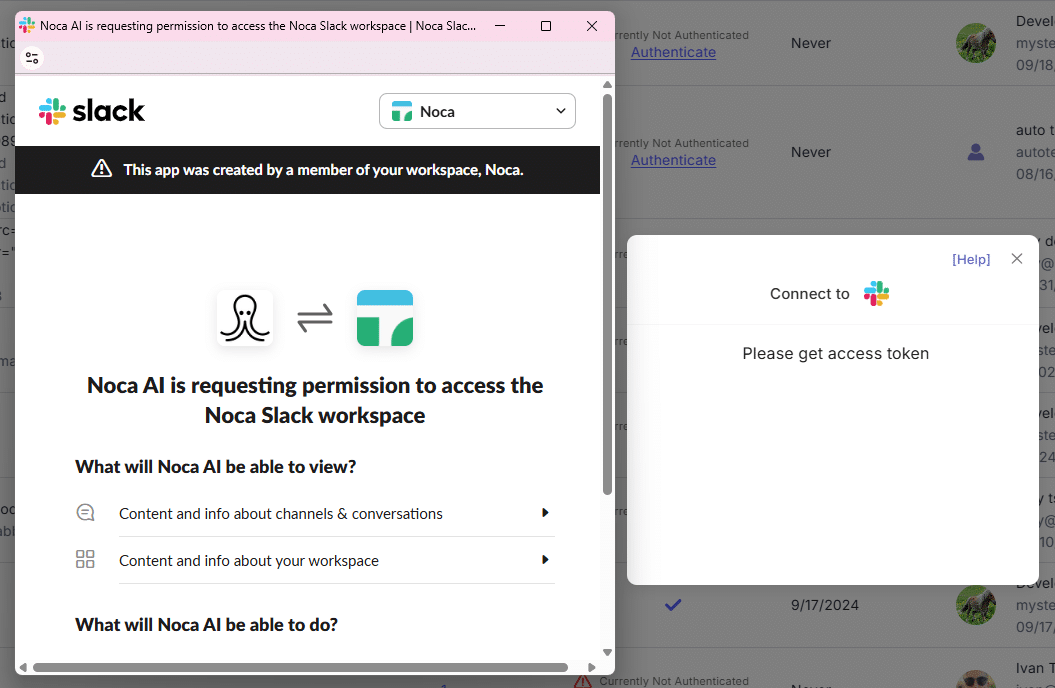This screenshot has height=688, width=1055.
Task: Open the site settings icon below the title bar
Action: tap(32, 58)
